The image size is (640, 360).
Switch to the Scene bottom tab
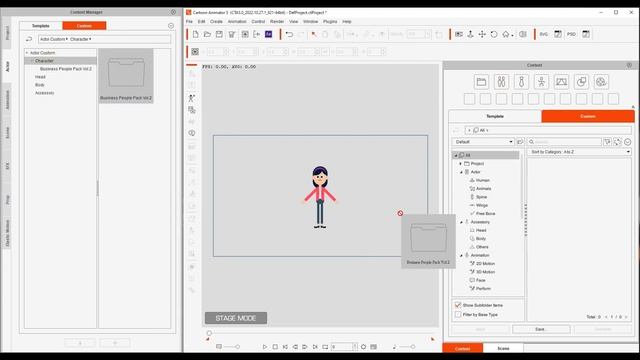(503, 348)
